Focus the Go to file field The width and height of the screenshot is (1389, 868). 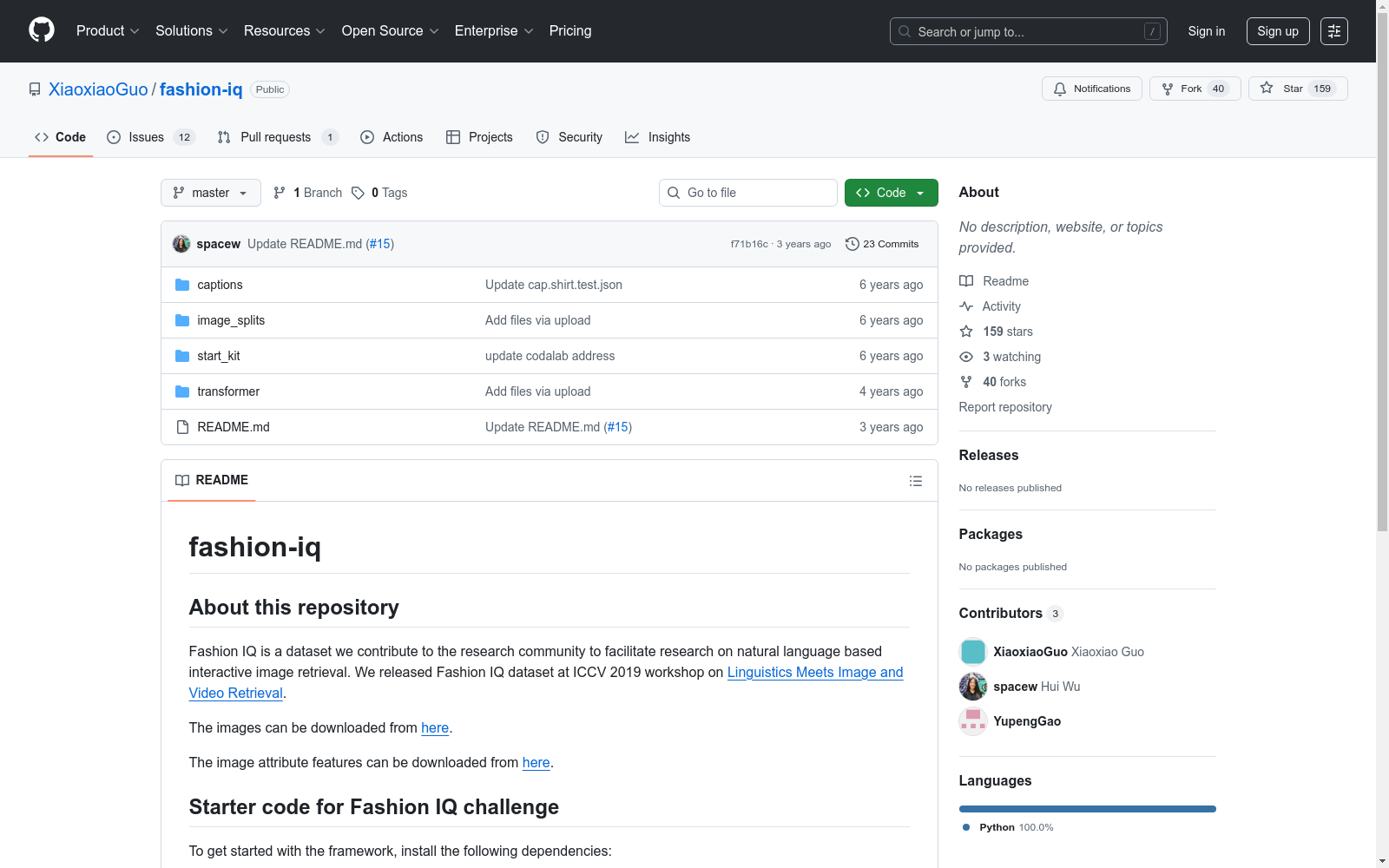pyautogui.click(x=748, y=193)
